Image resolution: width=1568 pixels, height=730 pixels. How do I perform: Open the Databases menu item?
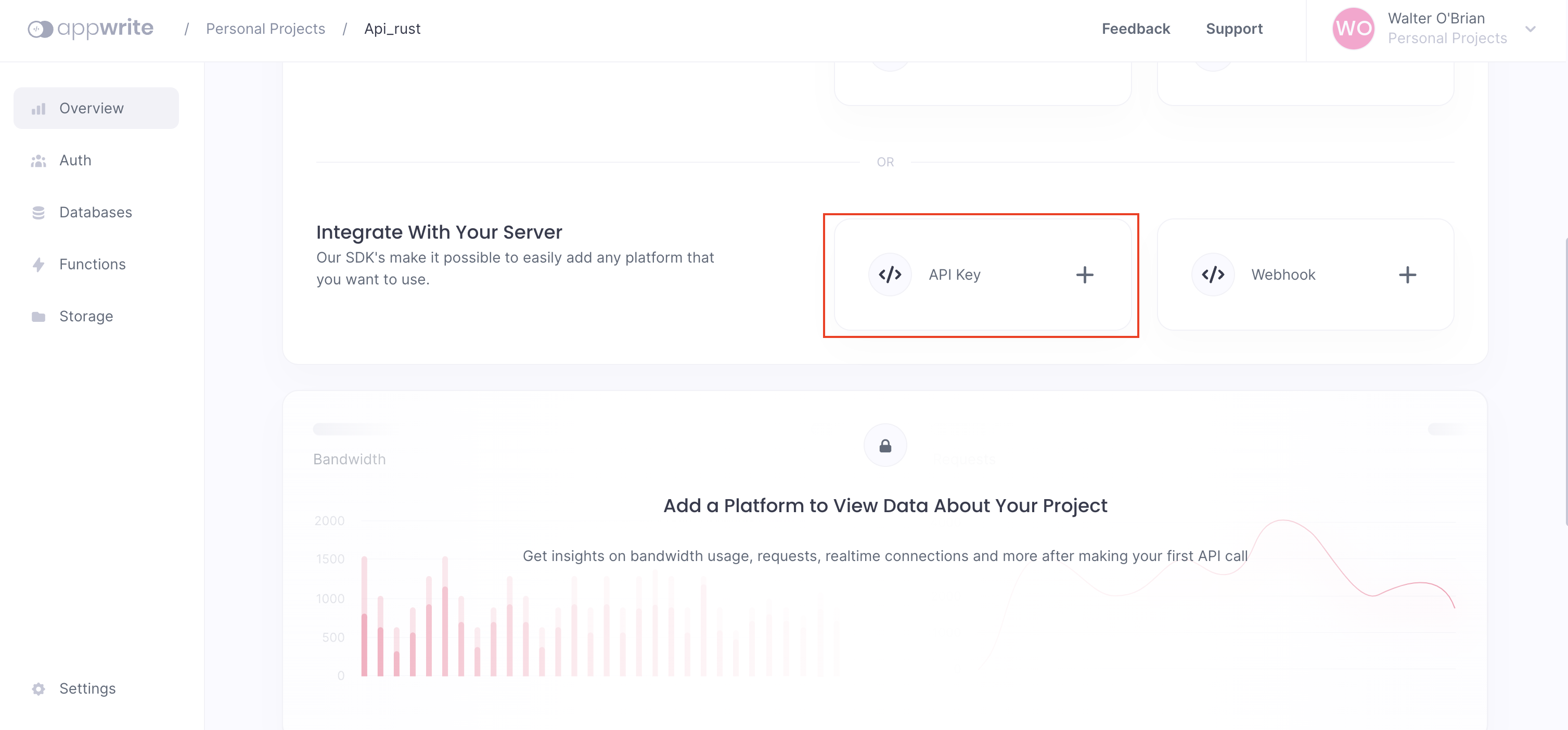(x=96, y=212)
